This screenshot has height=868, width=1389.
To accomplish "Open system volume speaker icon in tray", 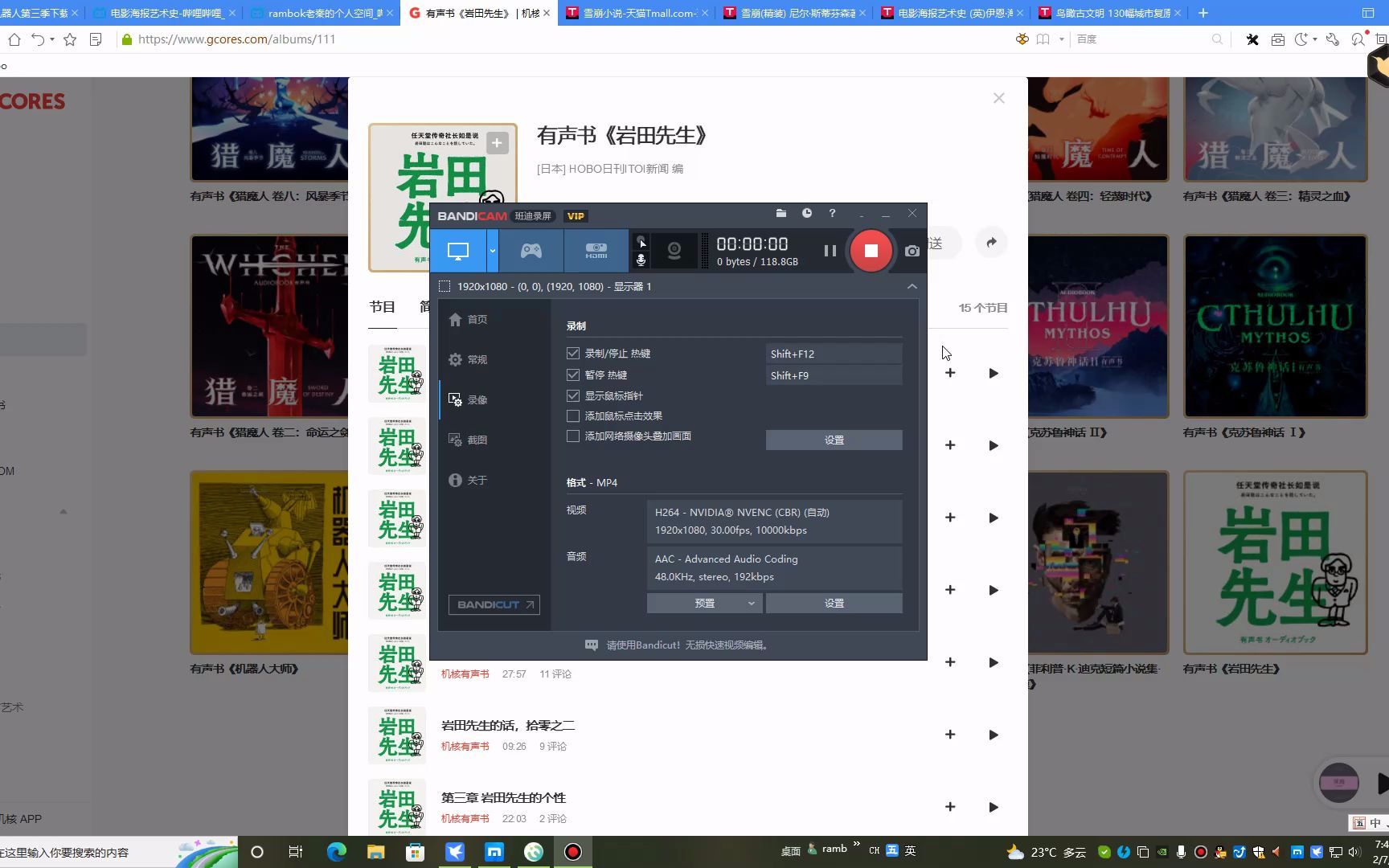I will 1354,852.
